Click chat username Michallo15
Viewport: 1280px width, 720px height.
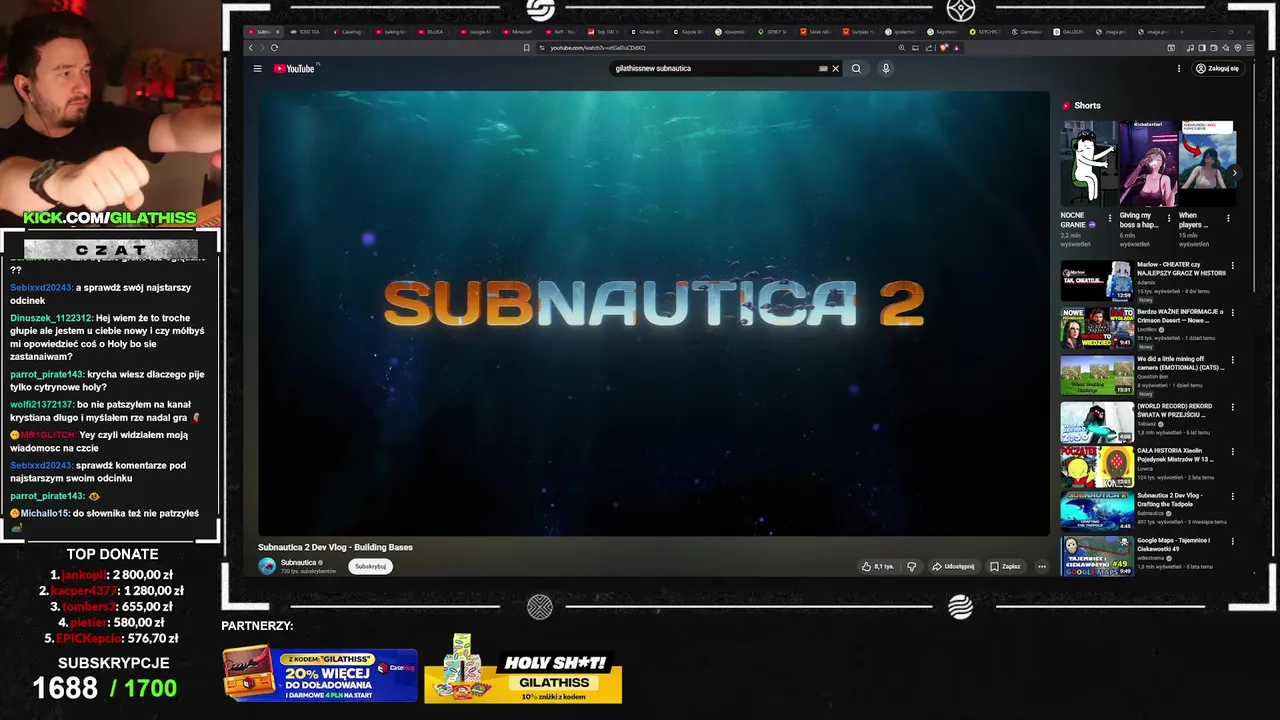click(x=45, y=514)
